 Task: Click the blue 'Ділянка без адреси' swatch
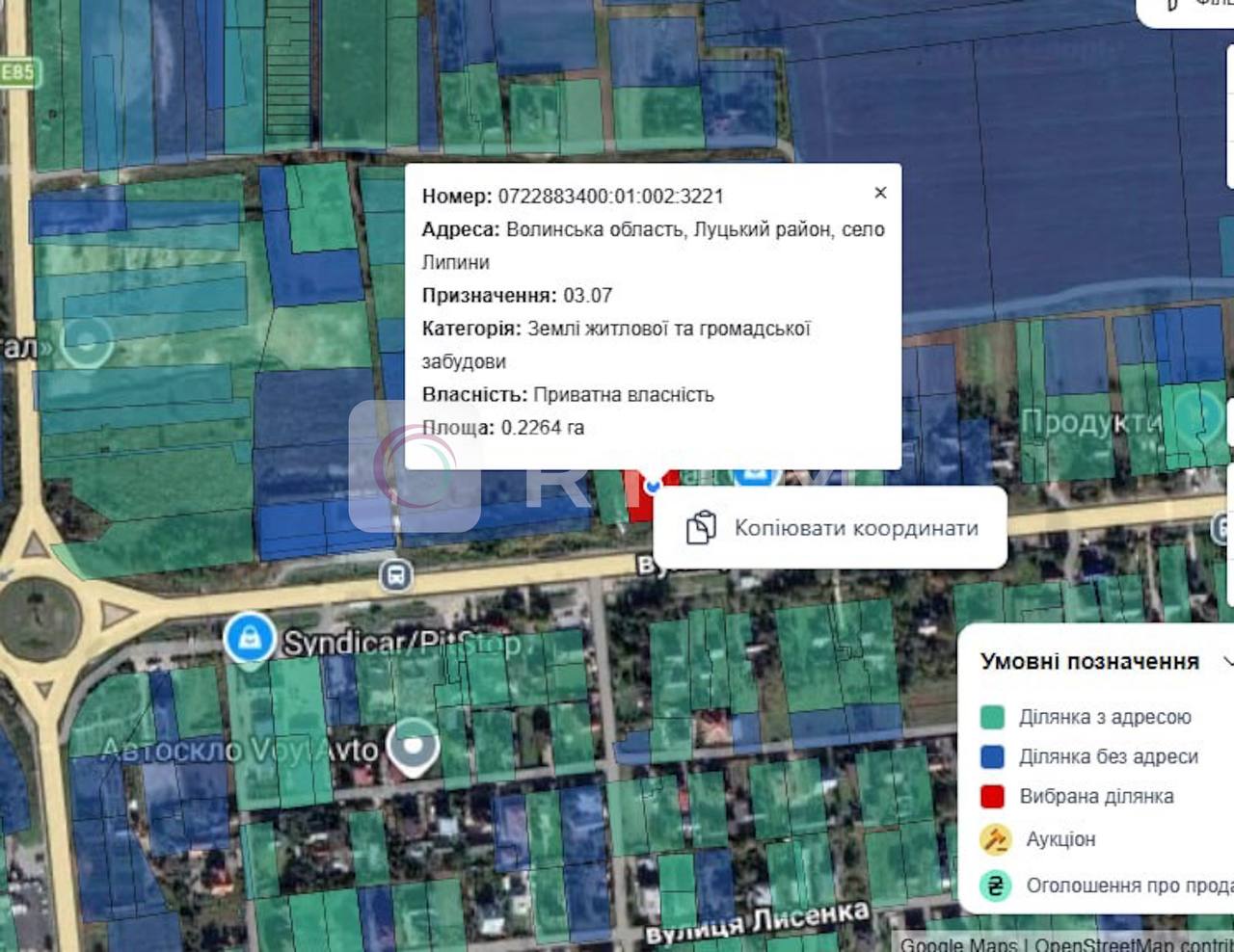click(992, 756)
